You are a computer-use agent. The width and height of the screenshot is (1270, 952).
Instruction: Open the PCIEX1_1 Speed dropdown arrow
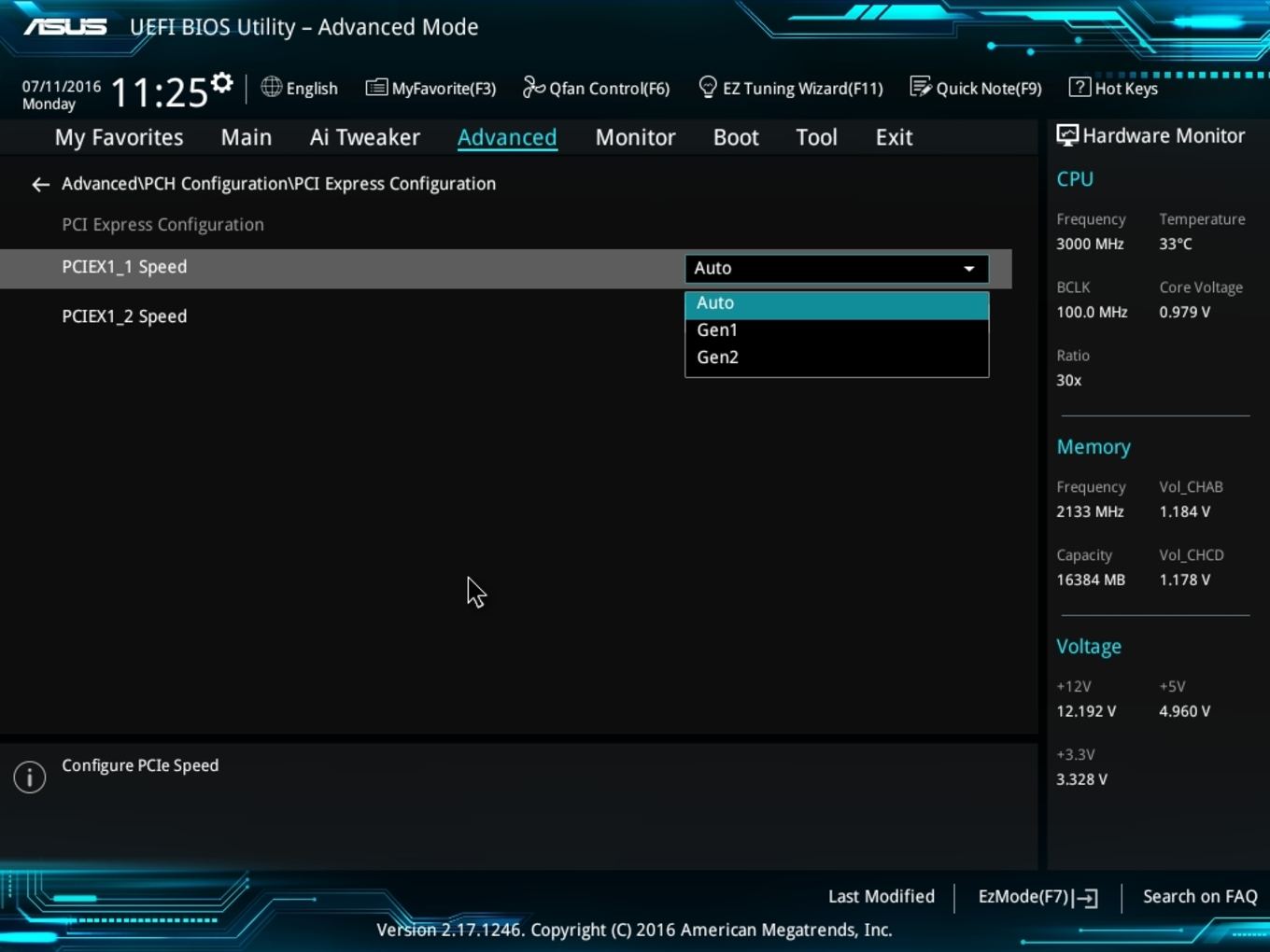969,269
